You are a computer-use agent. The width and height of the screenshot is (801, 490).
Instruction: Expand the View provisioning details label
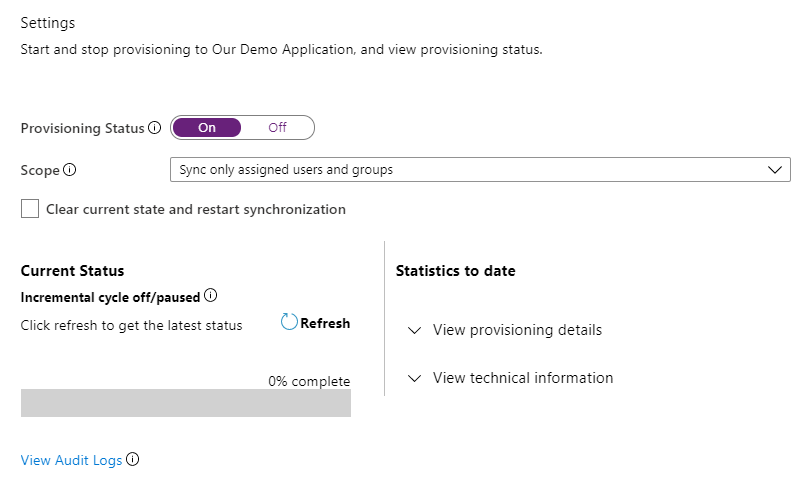point(517,330)
